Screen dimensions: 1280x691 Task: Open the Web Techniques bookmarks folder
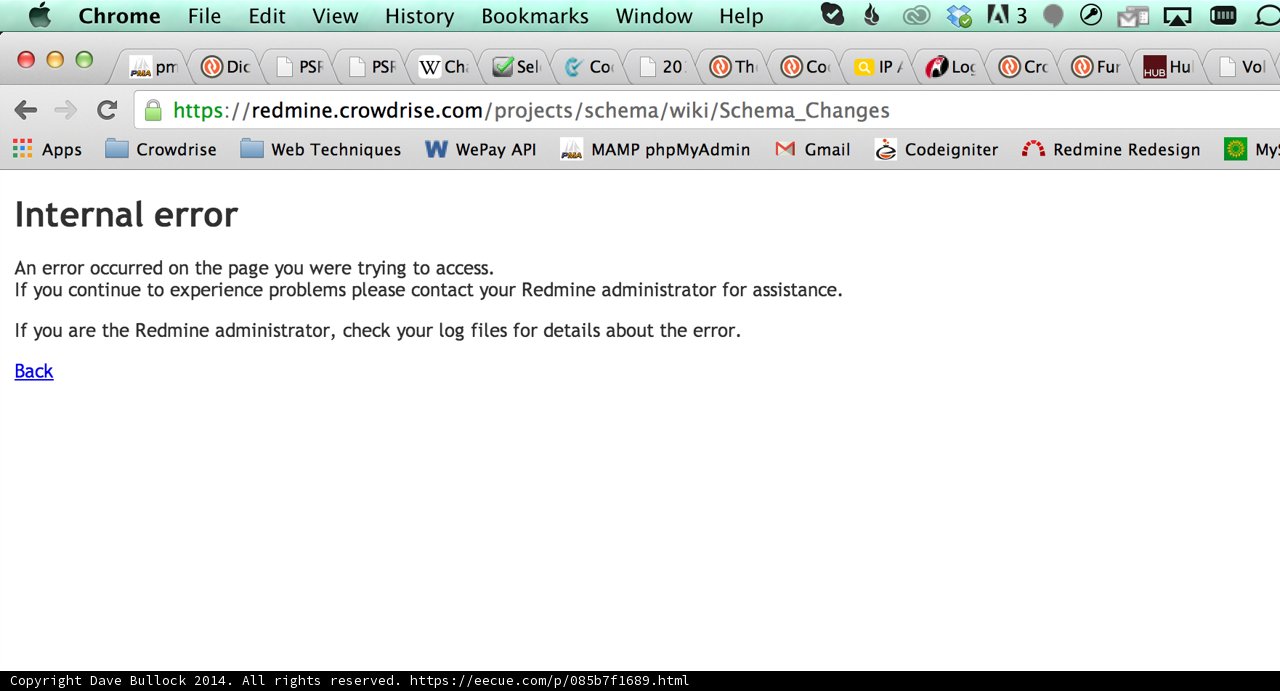[x=321, y=149]
